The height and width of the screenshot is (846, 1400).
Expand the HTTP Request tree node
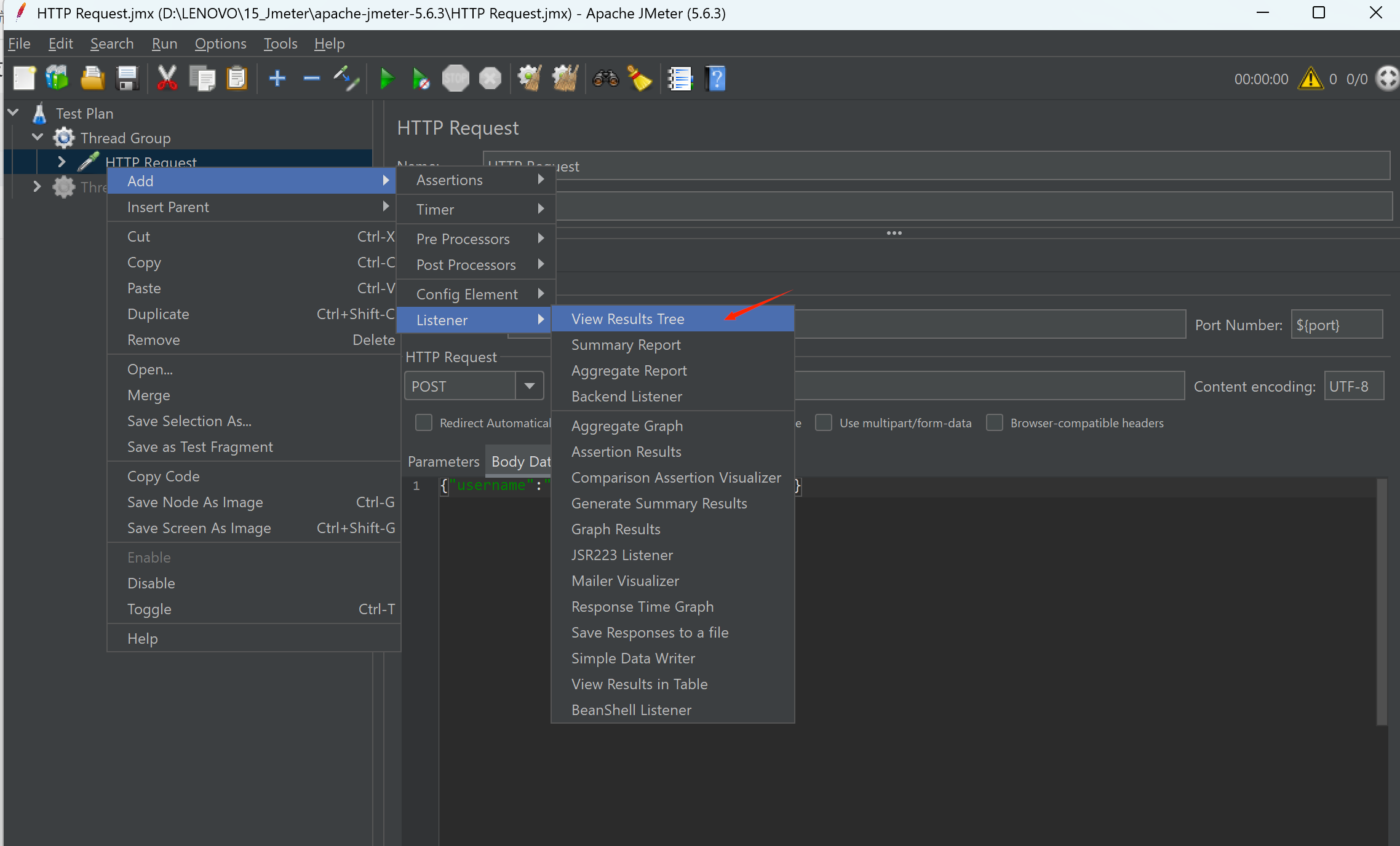click(62, 162)
